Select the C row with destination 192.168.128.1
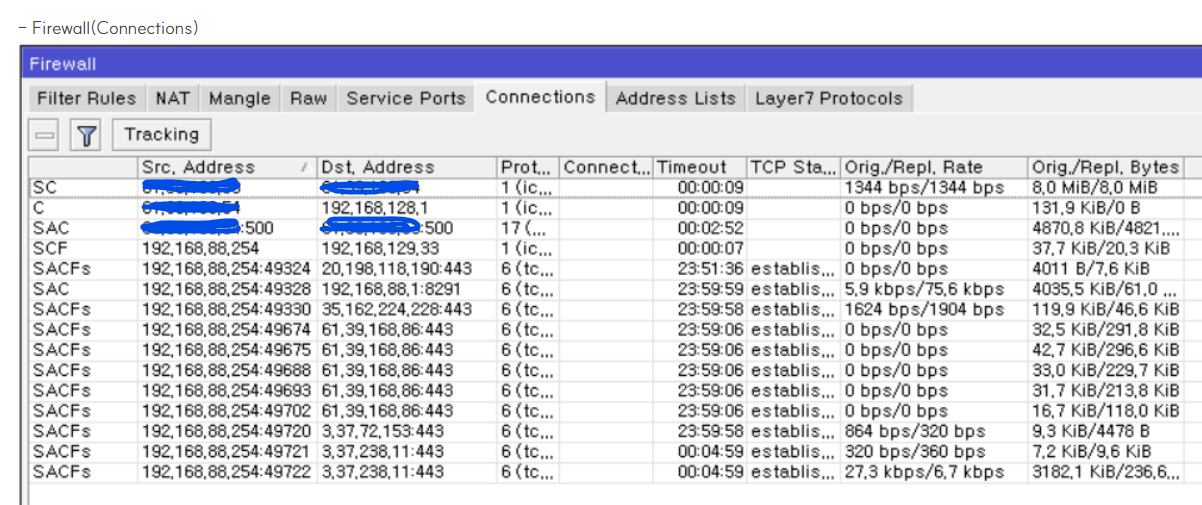The height and width of the screenshot is (505, 1202). click(x=605, y=207)
